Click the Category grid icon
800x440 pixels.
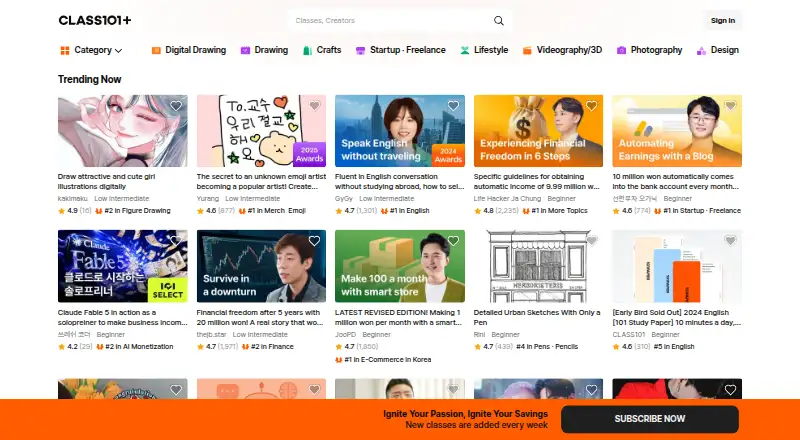click(x=65, y=50)
